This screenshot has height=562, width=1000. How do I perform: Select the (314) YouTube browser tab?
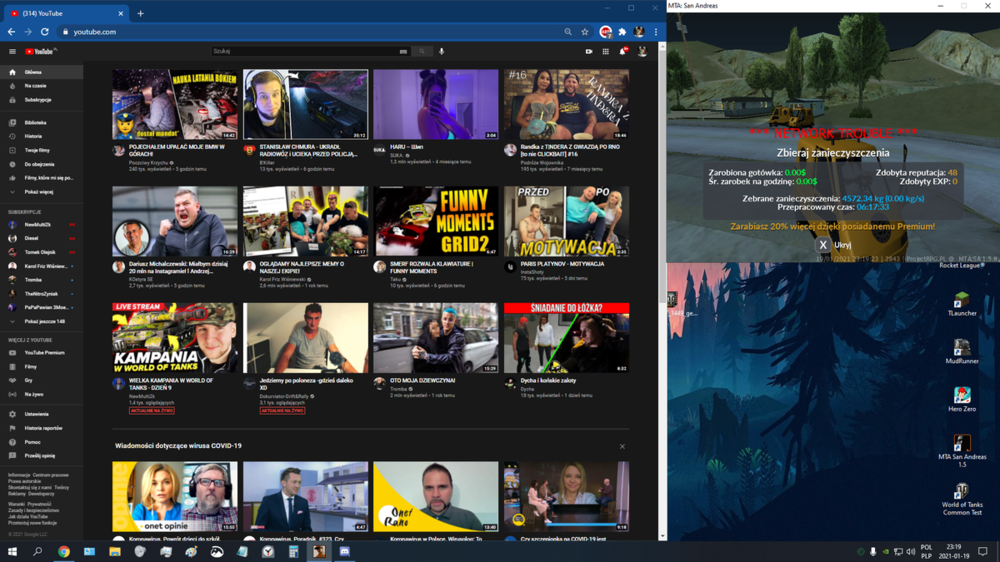64,13
